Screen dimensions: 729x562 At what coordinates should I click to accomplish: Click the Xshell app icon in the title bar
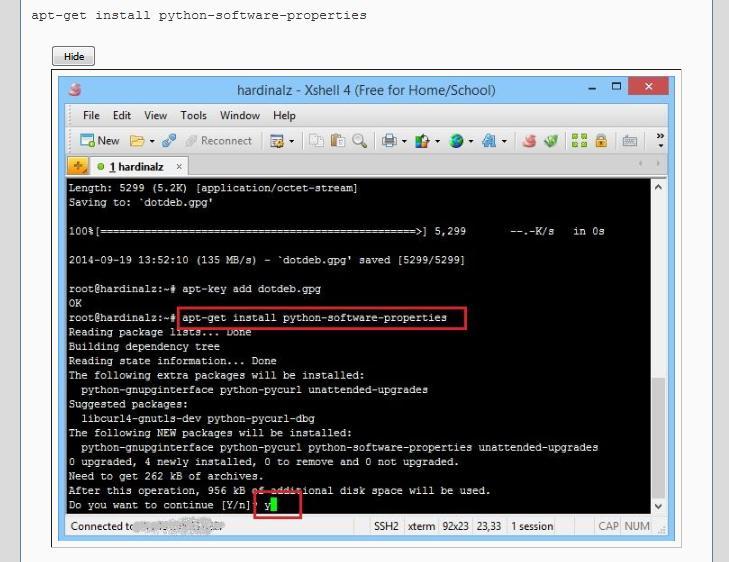pos(75,90)
